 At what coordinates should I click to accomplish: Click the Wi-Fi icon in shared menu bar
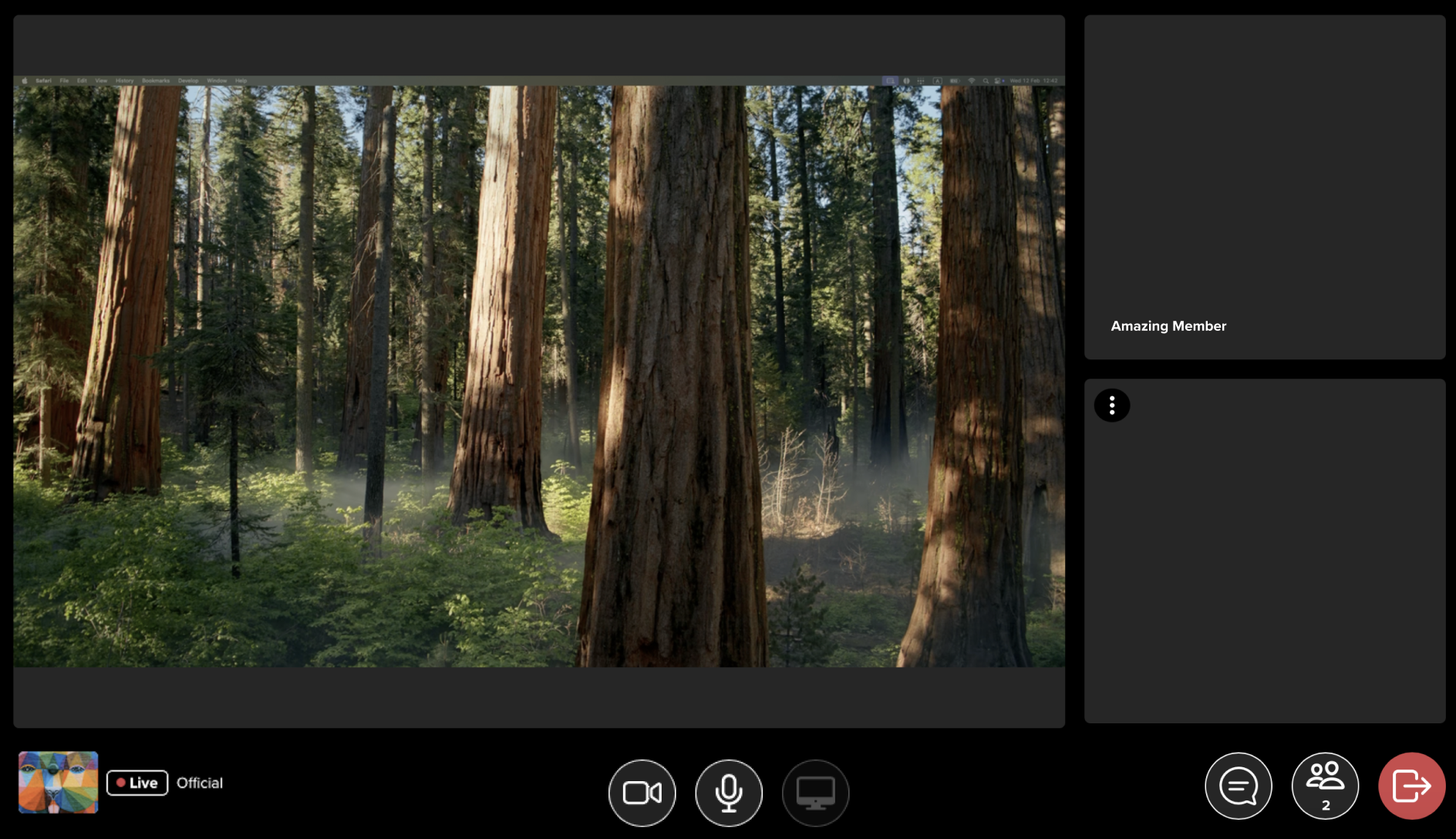coord(972,81)
